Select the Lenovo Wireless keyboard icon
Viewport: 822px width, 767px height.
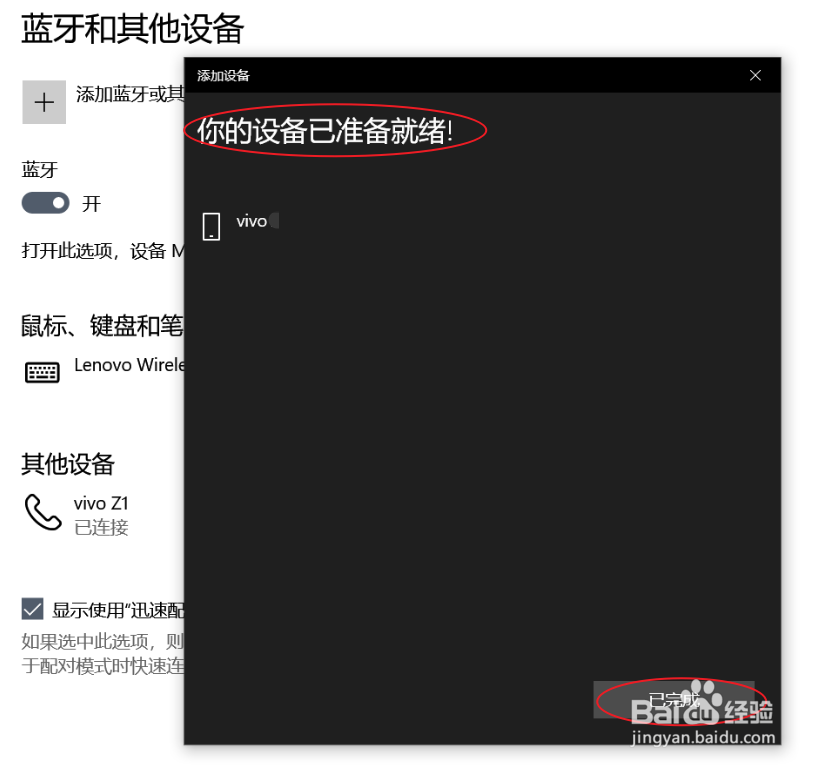point(42,372)
